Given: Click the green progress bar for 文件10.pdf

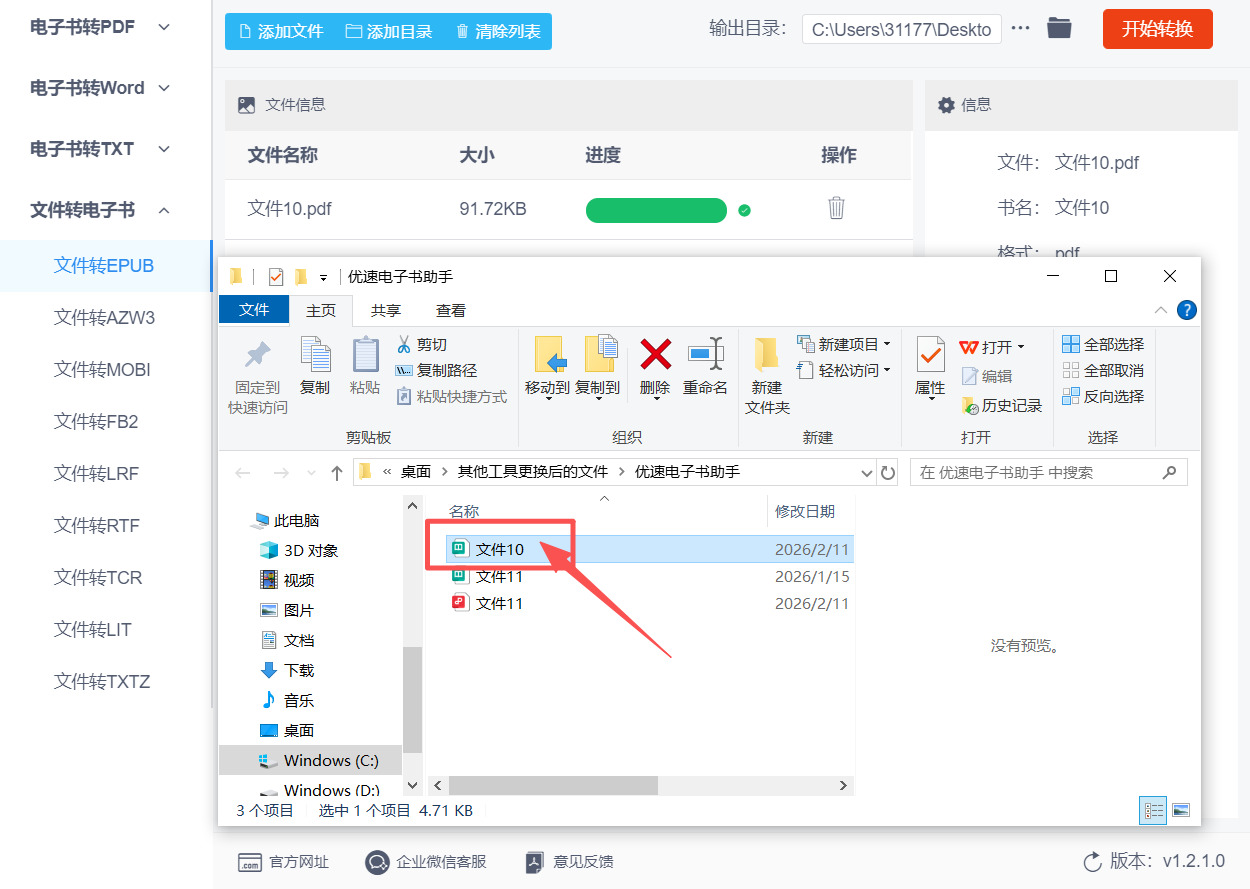Looking at the screenshot, I should (x=656, y=210).
